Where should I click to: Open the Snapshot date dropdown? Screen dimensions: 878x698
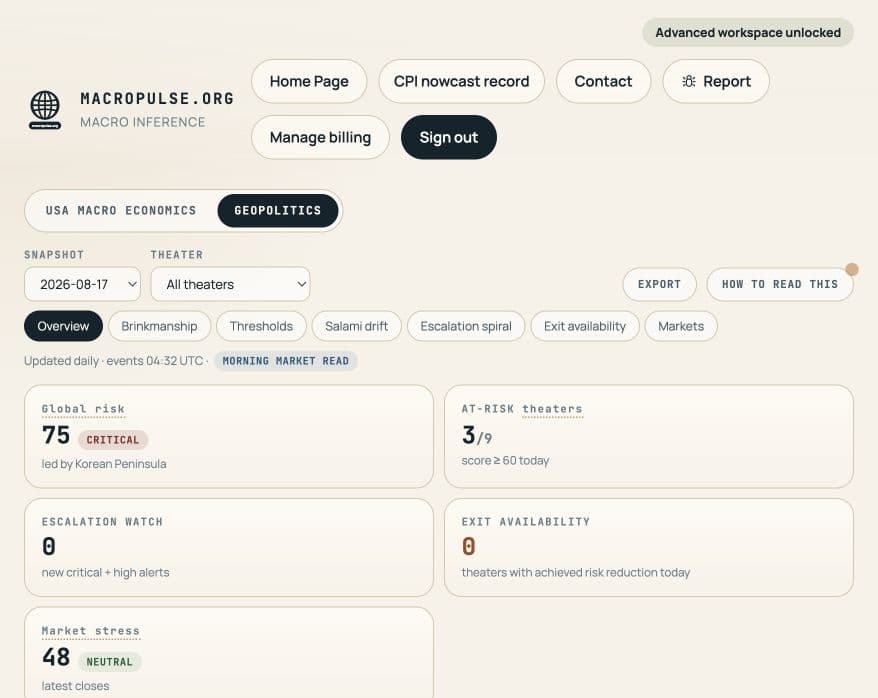(x=82, y=284)
